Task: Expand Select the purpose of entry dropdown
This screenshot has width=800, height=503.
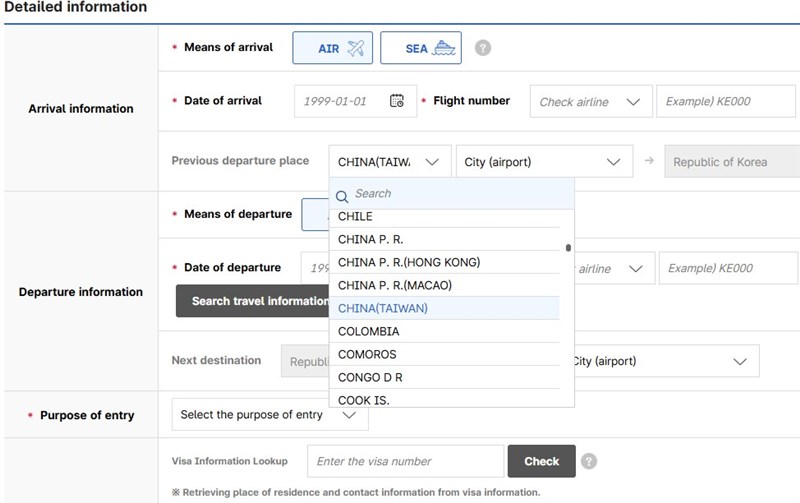Action: click(x=270, y=415)
